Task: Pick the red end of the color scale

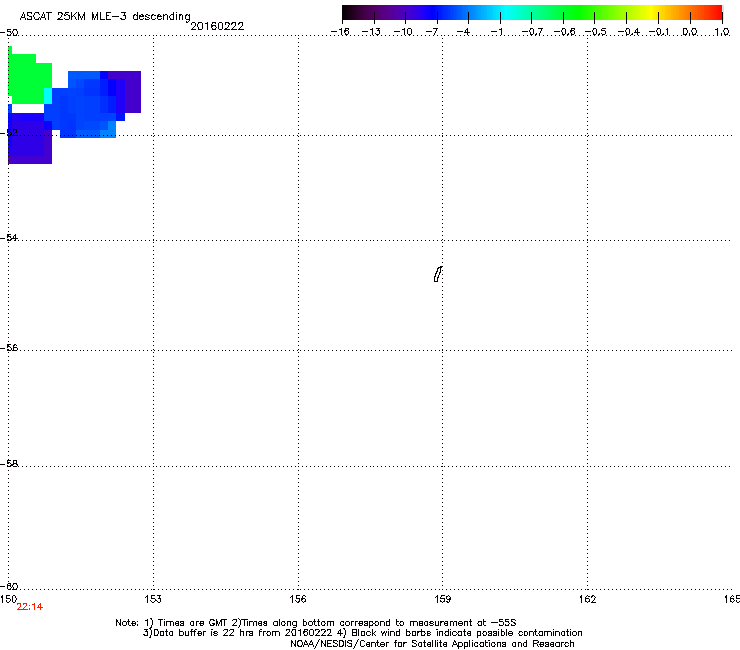Action: point(715,13)
